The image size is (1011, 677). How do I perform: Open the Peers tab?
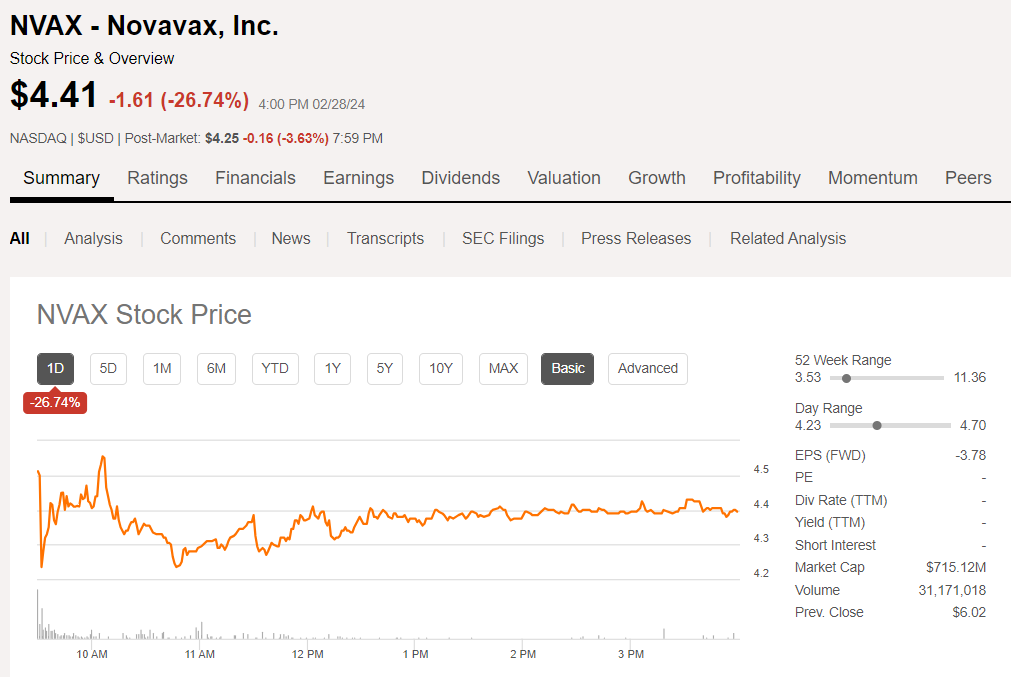968,178
